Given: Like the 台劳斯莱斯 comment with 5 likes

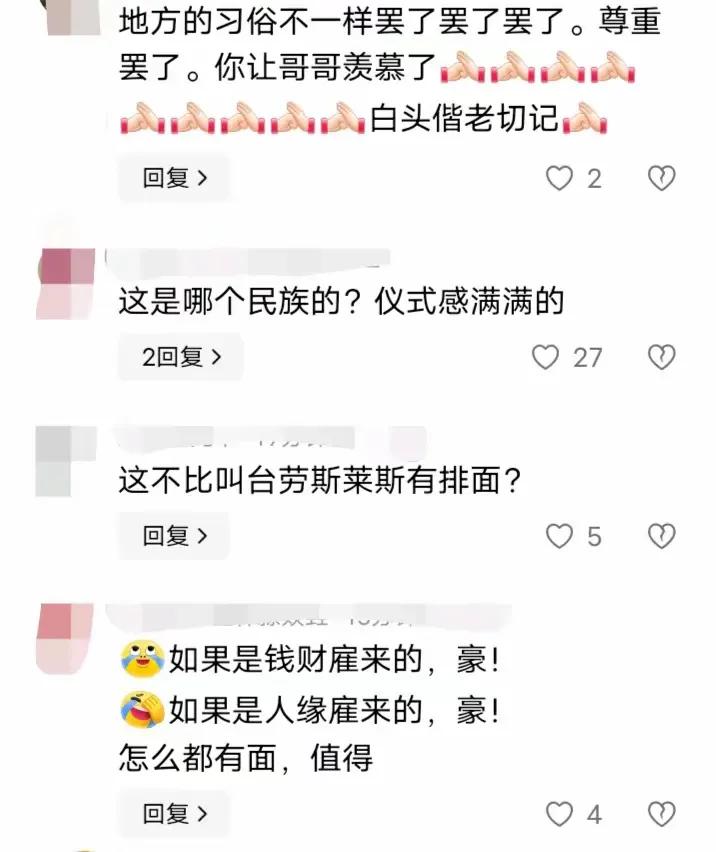Looking at the screenshot, I should coord(559,536).
